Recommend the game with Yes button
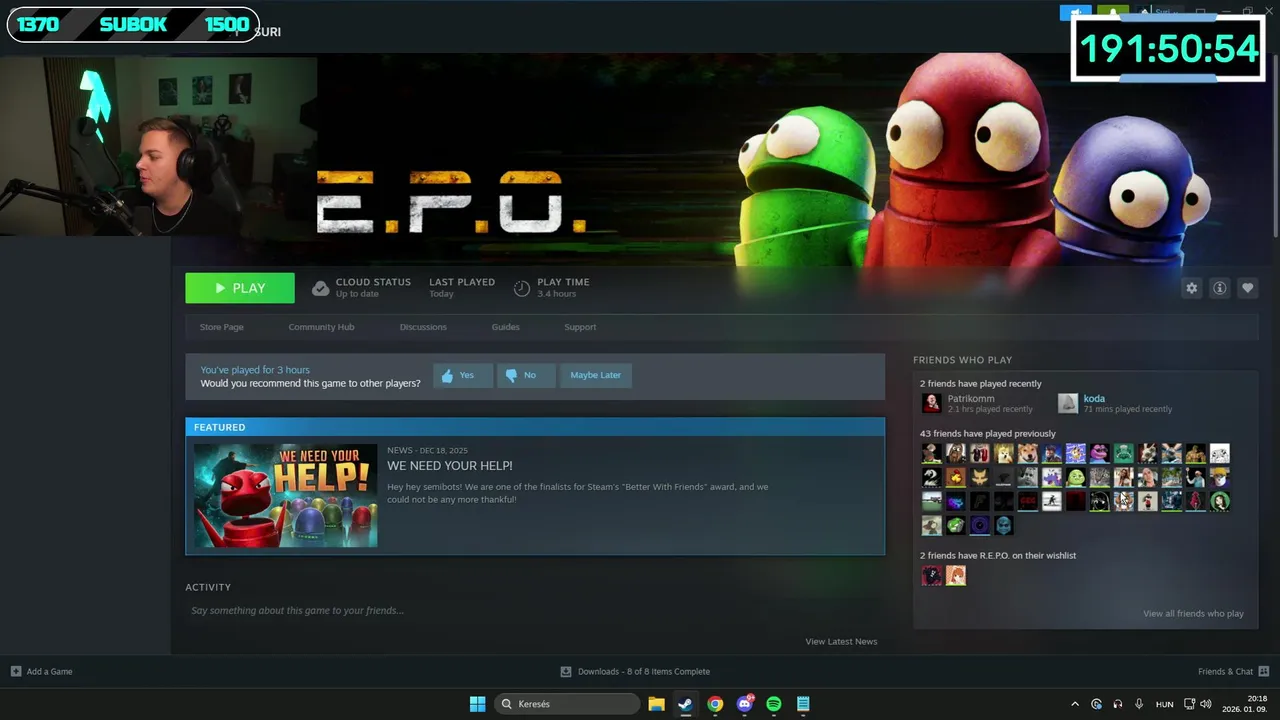1280x720 pixels. point(463,375)
